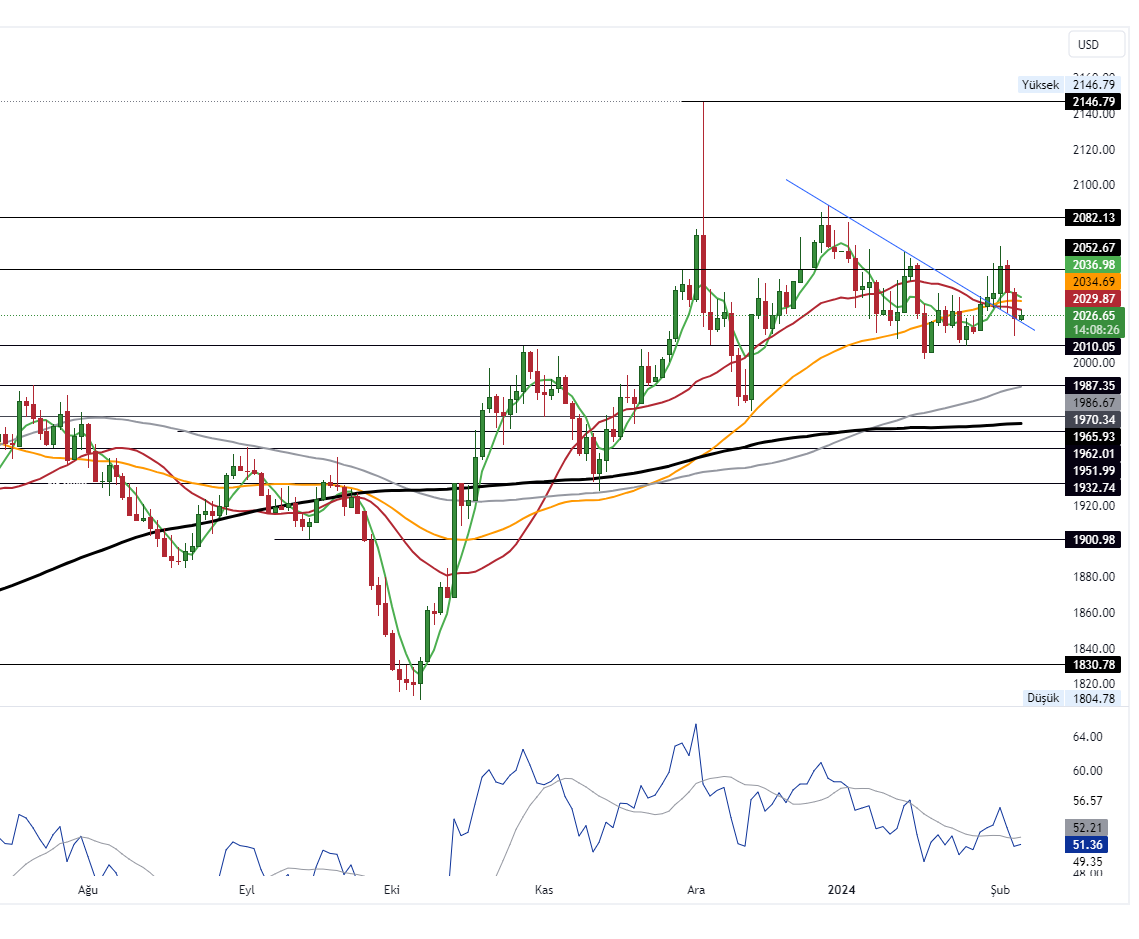1139x939 pixels.
Task: Select the 2010.05 support level label
Action: 1093,347
